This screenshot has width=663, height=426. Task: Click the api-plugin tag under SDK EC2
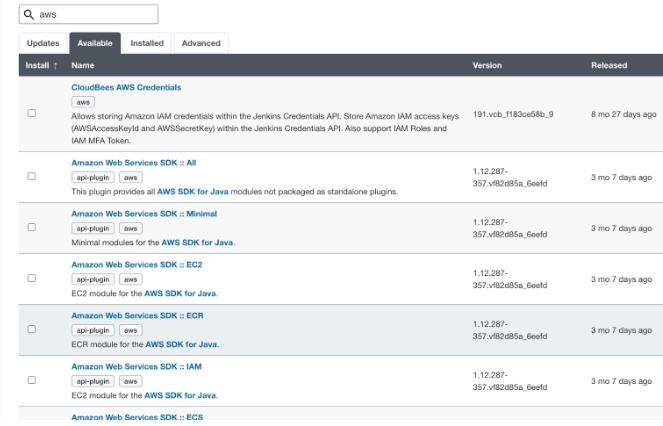(91, 279)
